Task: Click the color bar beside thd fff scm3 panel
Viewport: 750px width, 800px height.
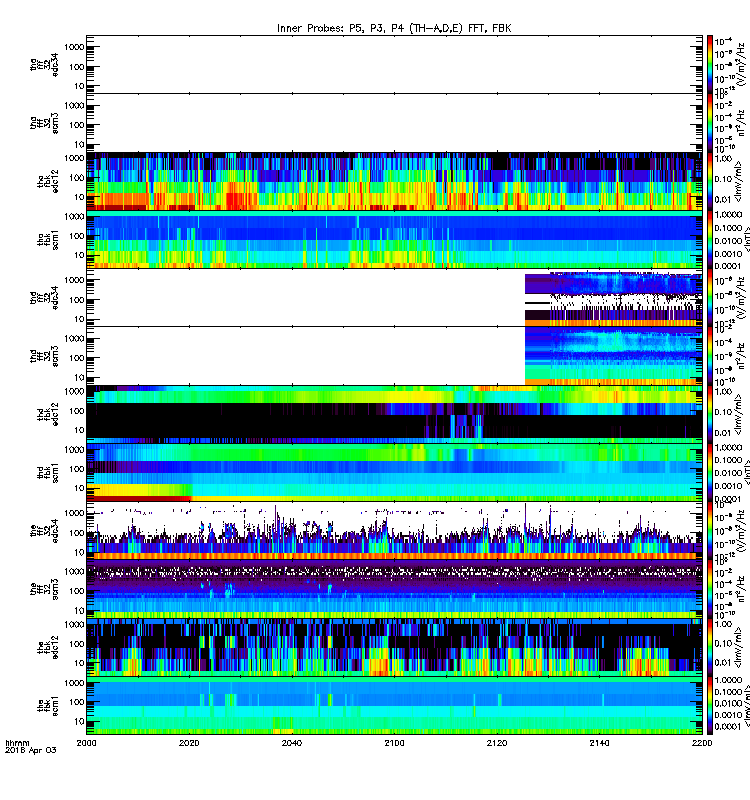Action: click(x=709, y=356)
